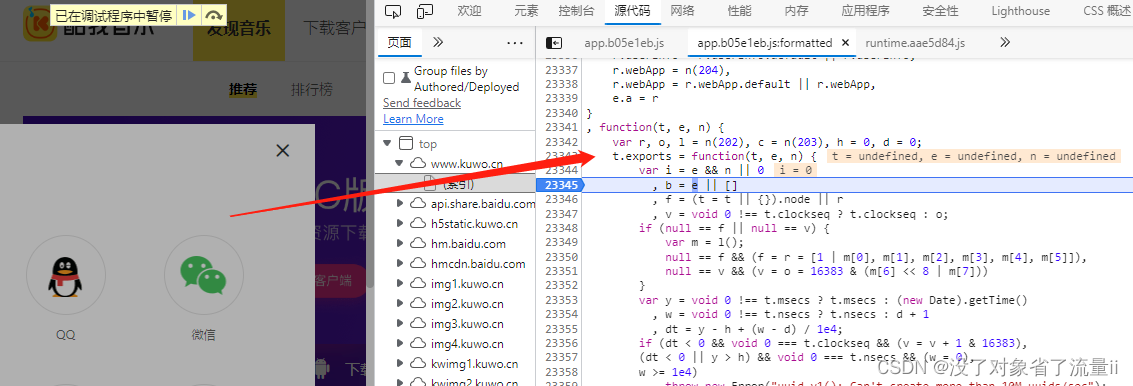Screen dimensions: 1133x386
Task: Expand hmcdn.baidu.com tree node
Action: pyautogui.click(x=400, y=264)
